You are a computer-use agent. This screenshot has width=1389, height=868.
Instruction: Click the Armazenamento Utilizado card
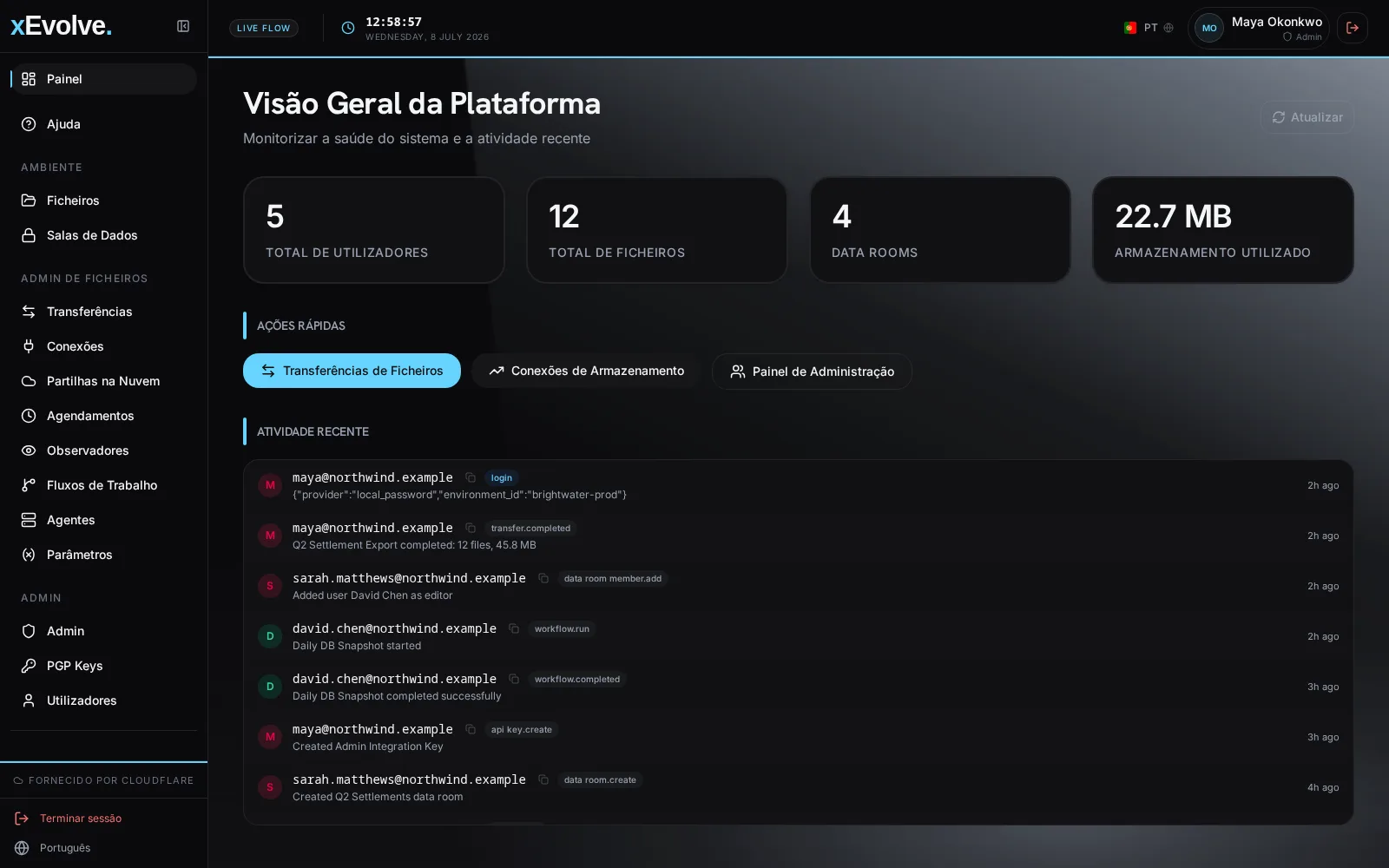point(1223,230)
